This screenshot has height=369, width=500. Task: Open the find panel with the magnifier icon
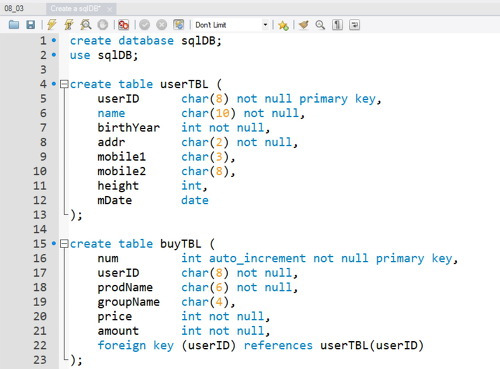320,25
